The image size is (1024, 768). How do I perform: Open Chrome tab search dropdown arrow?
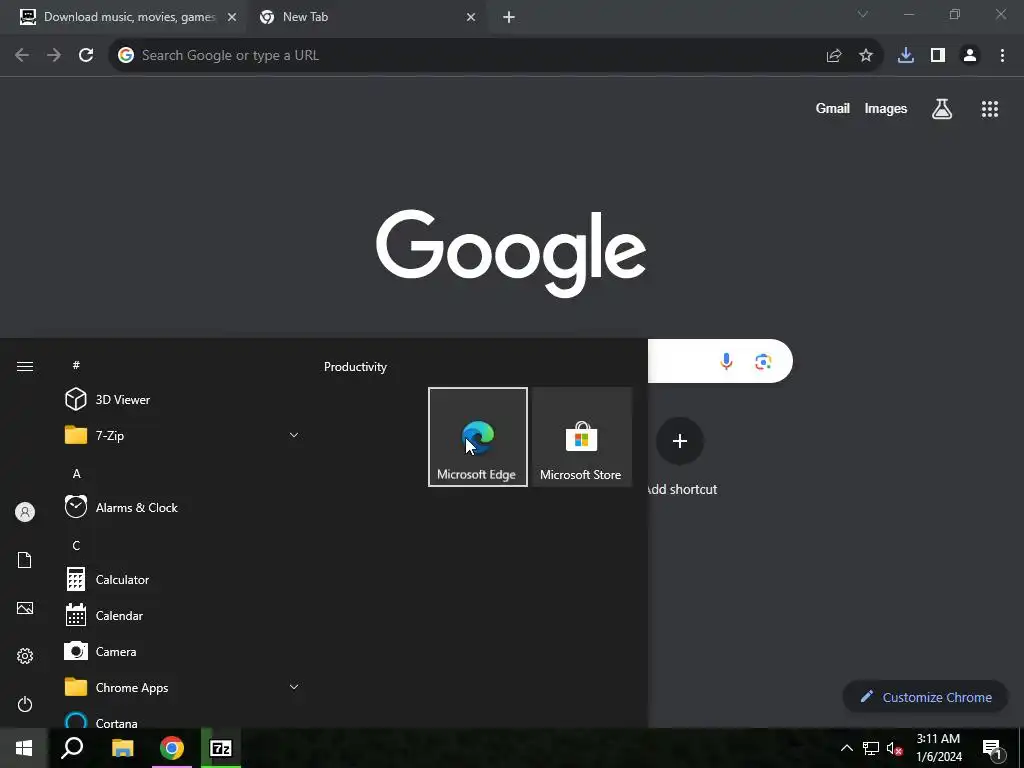tap(863, 14)
